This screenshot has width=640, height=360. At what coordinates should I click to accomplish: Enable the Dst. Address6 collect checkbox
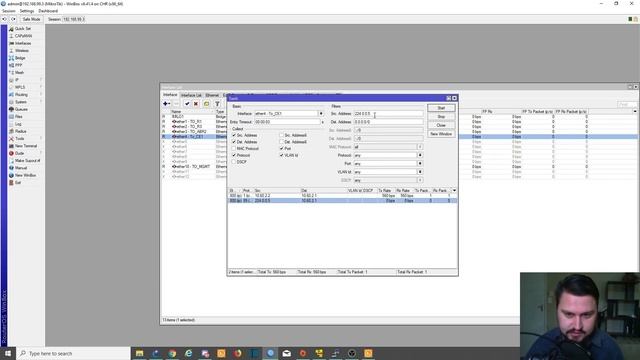point(281,142)
